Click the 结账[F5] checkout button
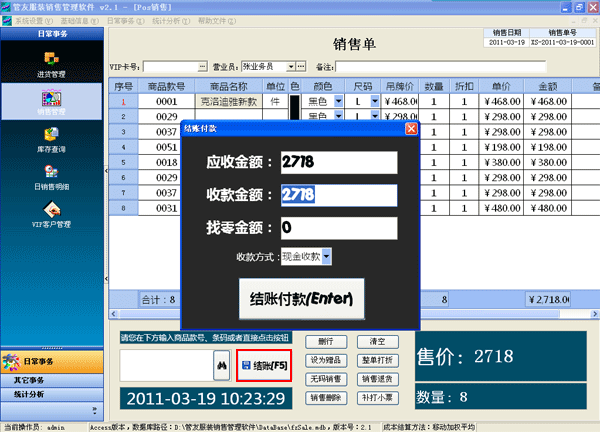 tap(264, 366)
